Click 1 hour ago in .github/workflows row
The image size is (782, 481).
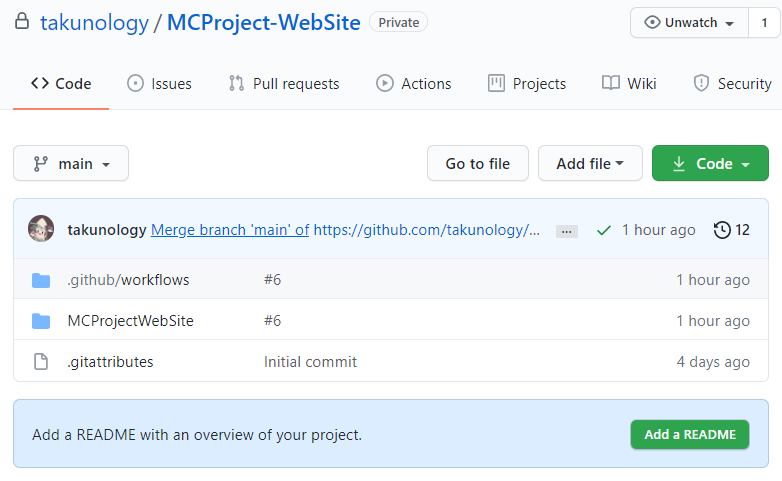[713, 280]
